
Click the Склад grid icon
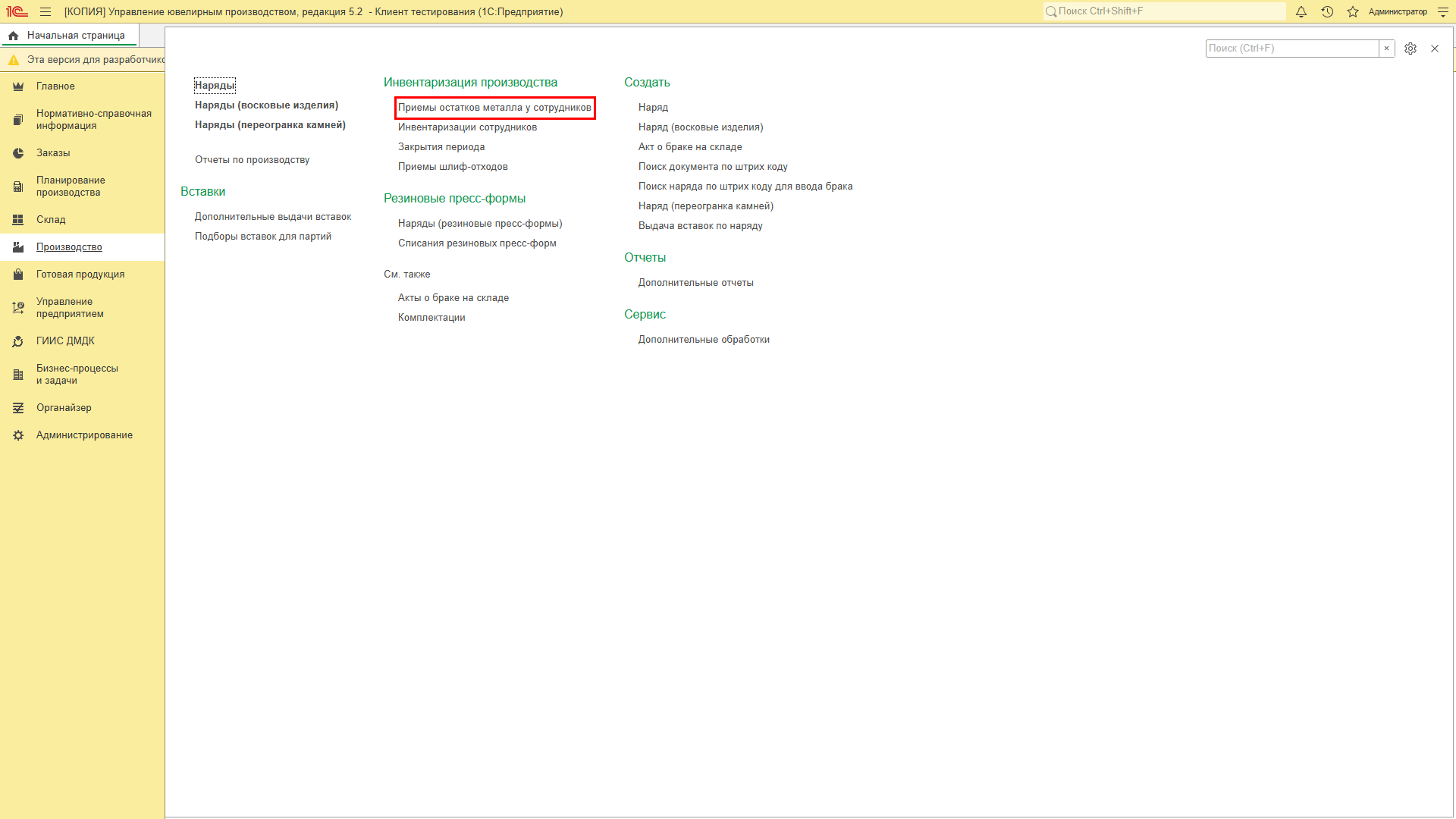18,220
